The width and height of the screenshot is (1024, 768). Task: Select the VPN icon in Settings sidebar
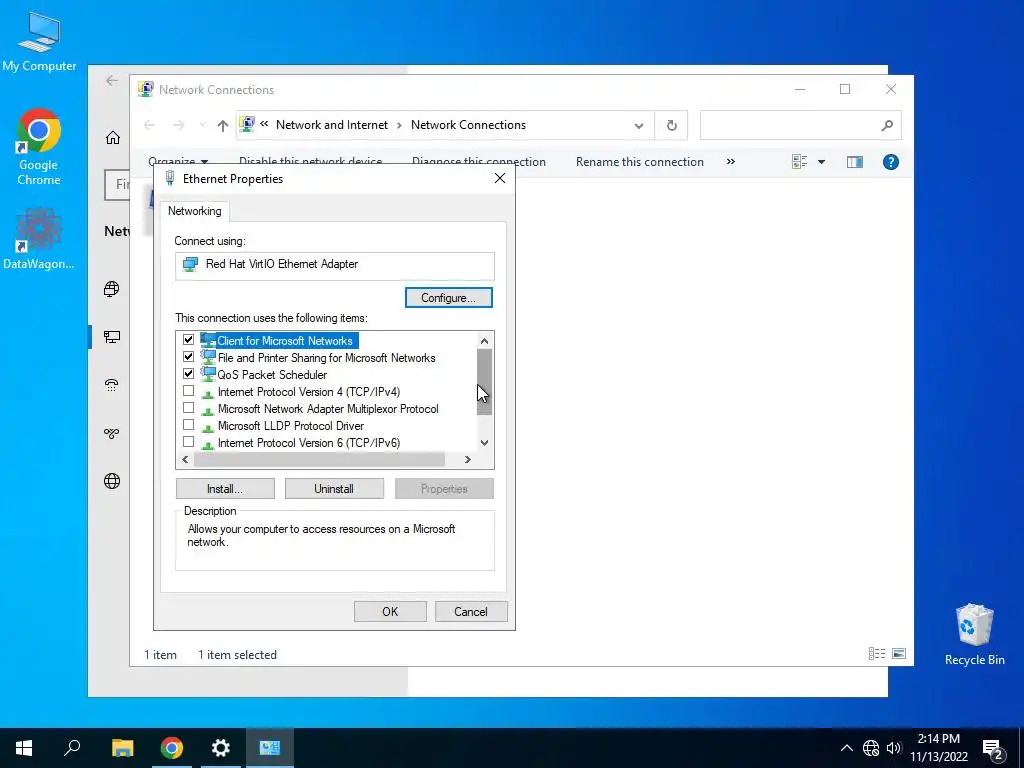tap(112, 433)
